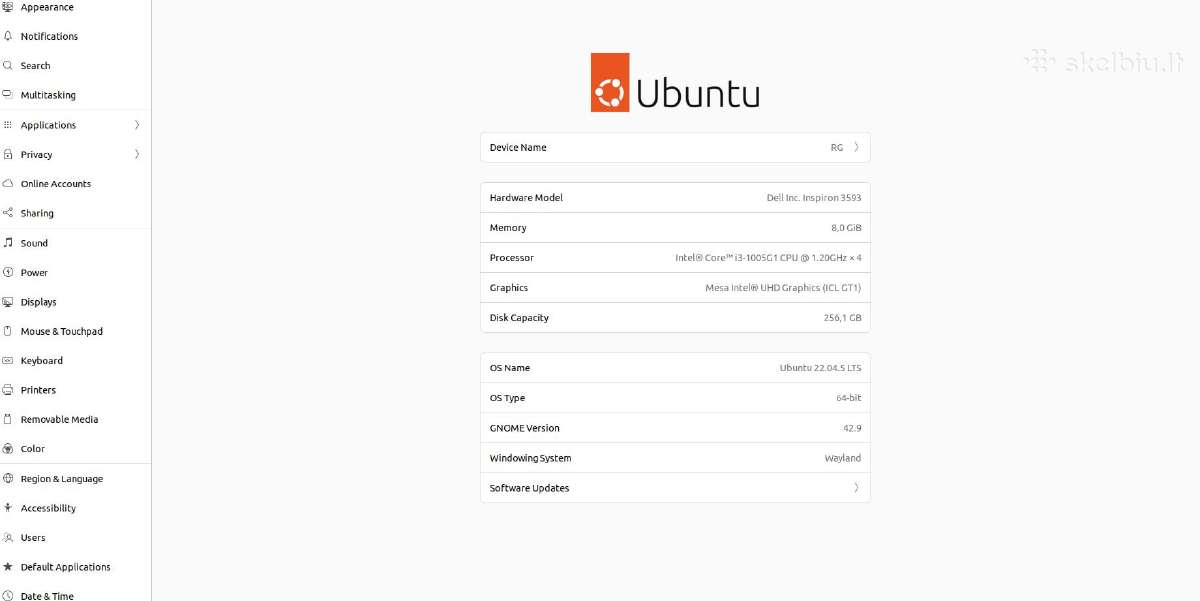The width and height of the screenshot is (1200, 601).
Task: Click the Privacy hand icon
Action: [8, 154]
